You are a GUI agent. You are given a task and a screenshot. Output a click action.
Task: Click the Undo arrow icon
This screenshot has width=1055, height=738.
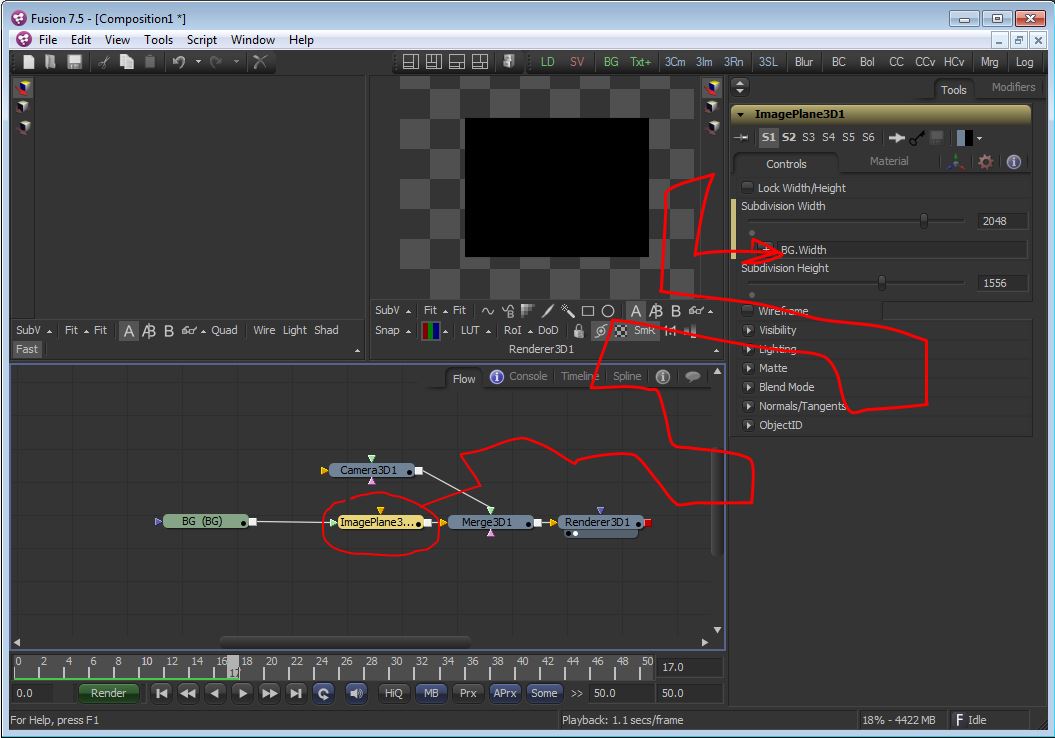179,62
